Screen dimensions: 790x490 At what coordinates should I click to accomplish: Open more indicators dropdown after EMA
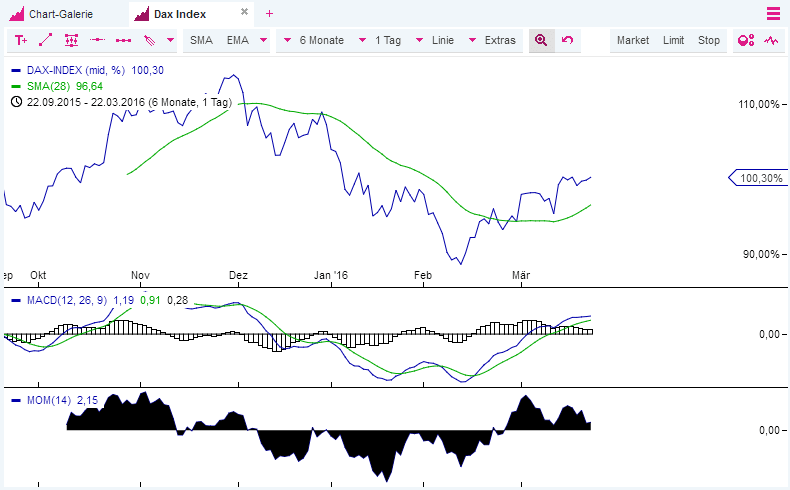coord(263,40)
